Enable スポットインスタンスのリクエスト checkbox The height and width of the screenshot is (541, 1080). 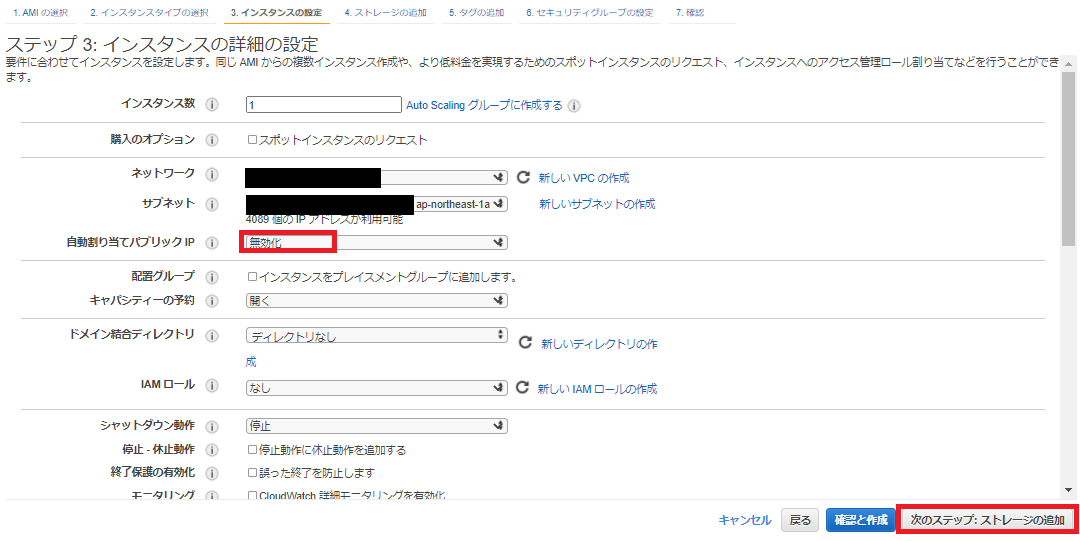252,140
